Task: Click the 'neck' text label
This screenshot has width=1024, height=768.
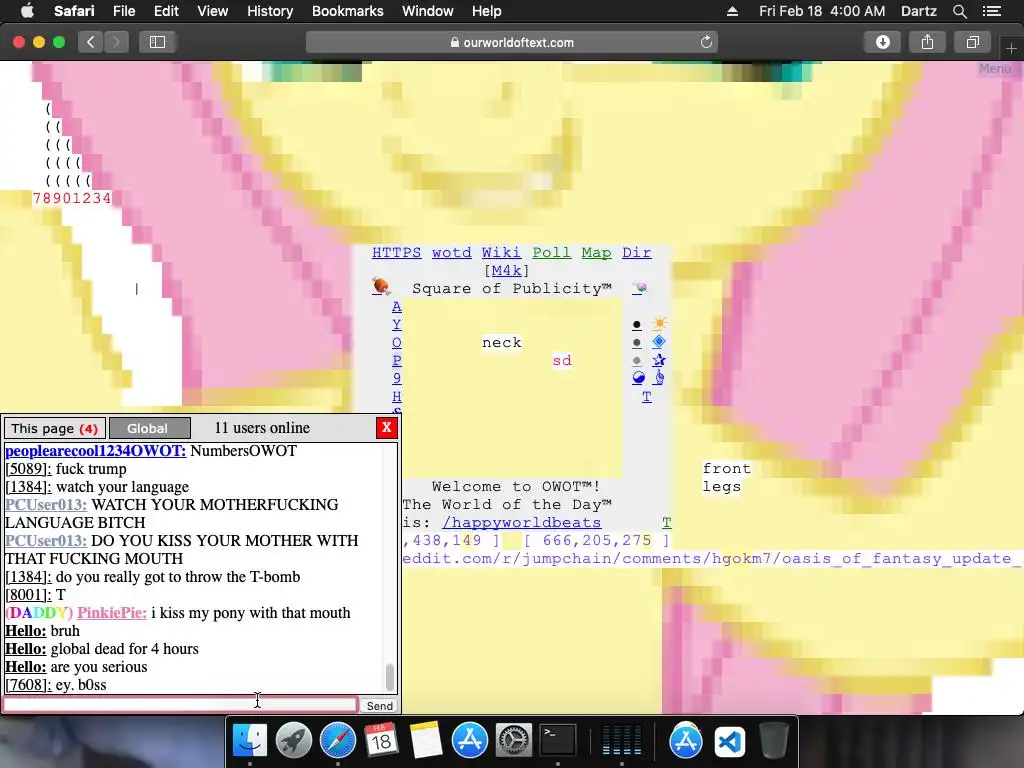Action: (502, 343)
